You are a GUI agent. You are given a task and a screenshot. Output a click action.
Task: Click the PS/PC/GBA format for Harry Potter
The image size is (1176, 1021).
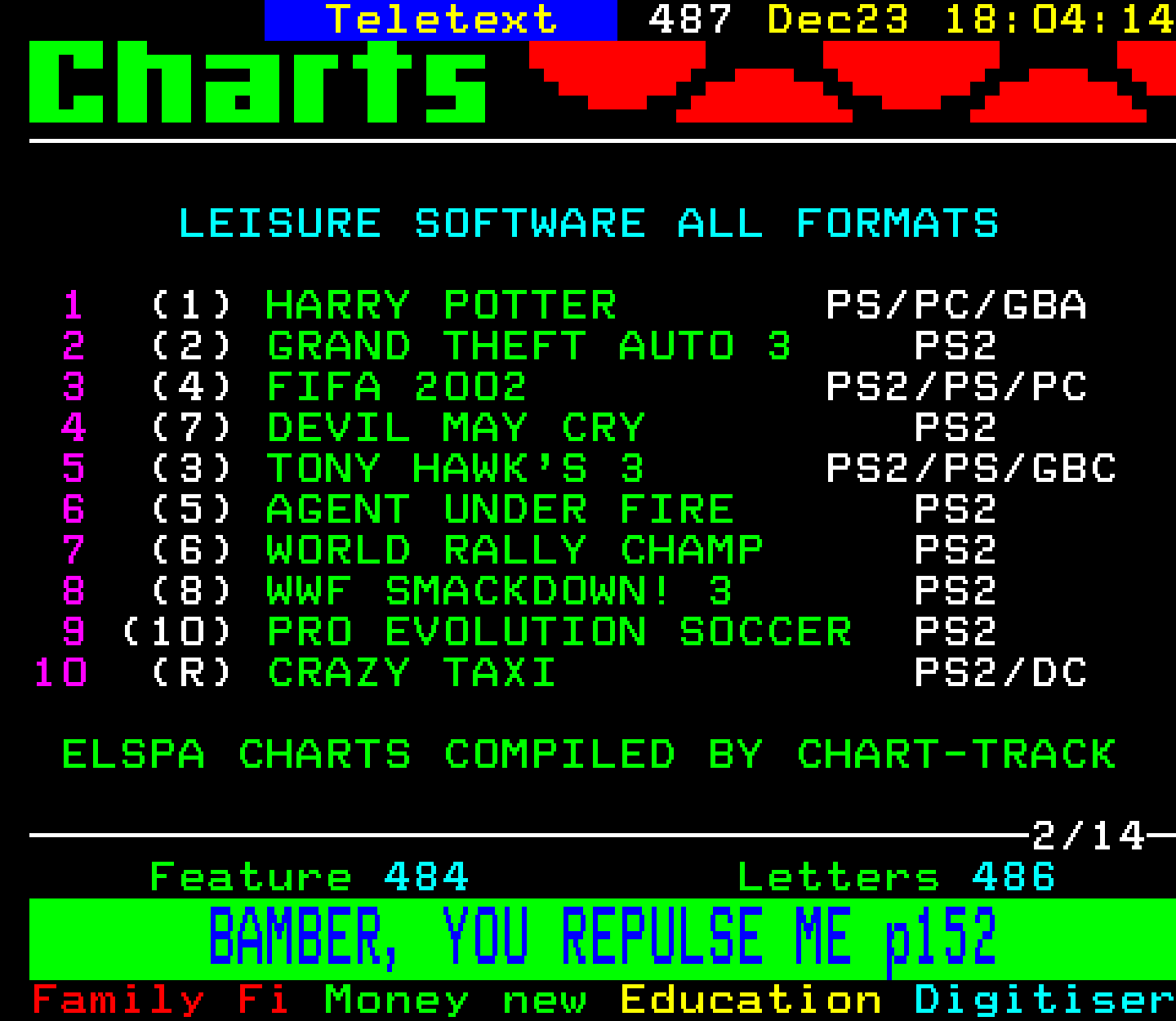pyautogui.click(x=956, y=305)
